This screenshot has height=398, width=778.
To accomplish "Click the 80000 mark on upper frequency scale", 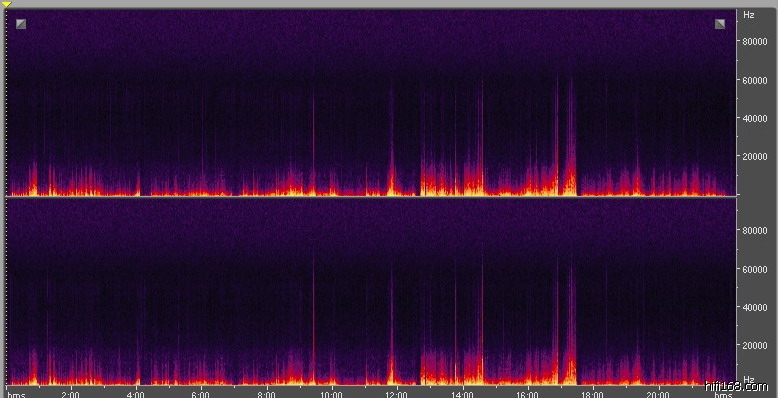I will tap(754, 41).
